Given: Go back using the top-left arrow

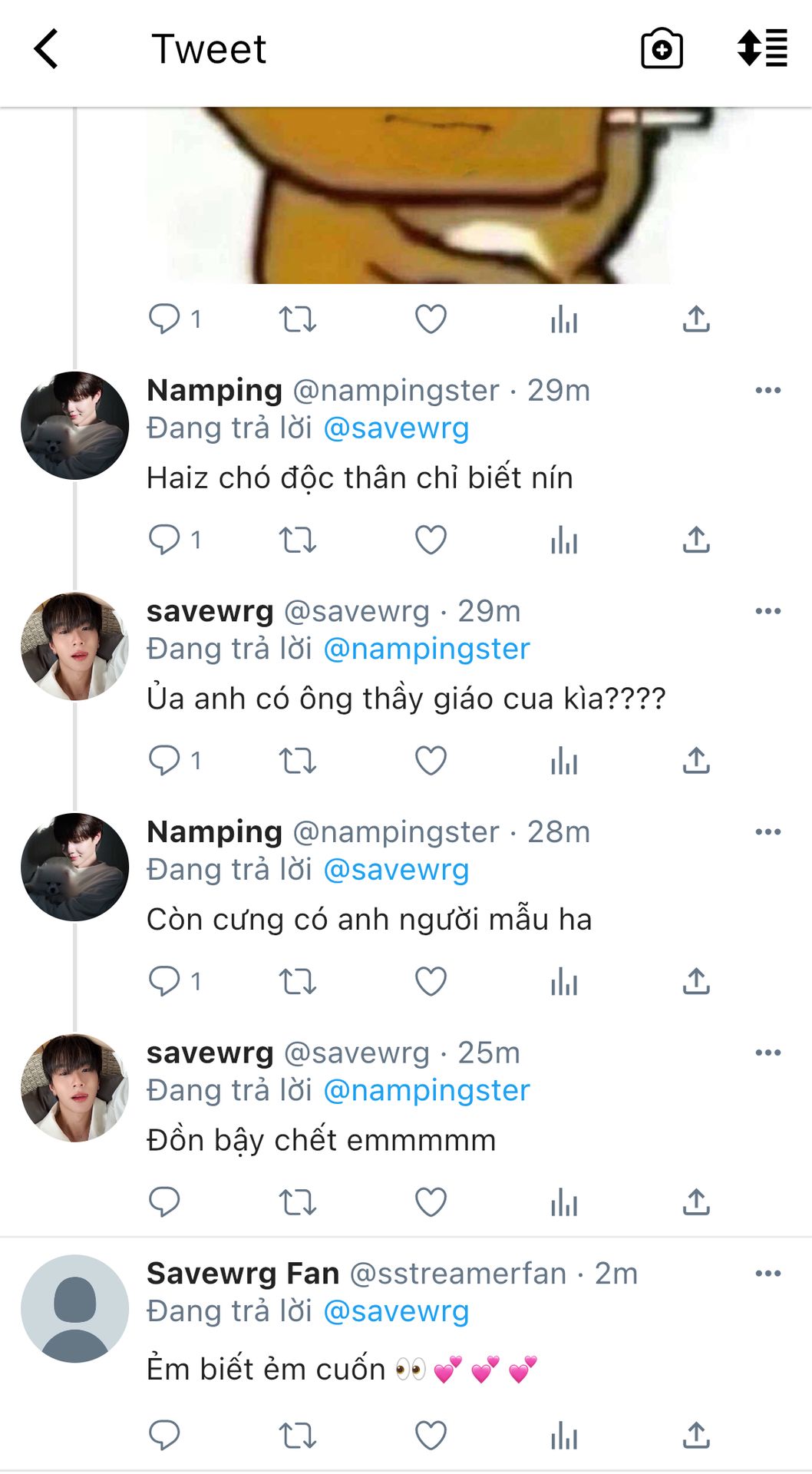Looking at the screenshot, I should (x=47, y=49).
